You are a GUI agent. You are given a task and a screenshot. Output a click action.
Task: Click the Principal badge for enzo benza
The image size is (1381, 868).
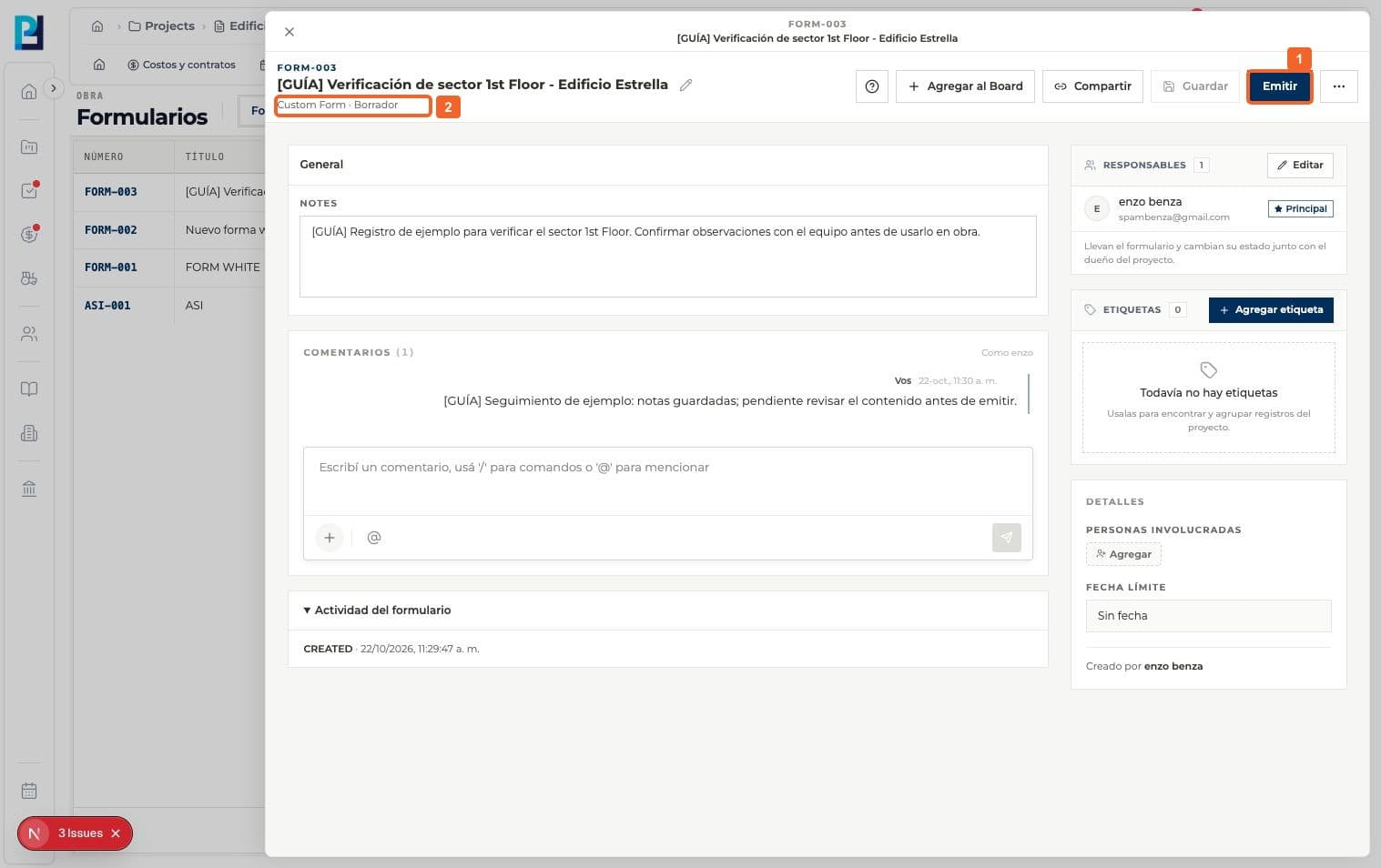(x=1300, y=208)
